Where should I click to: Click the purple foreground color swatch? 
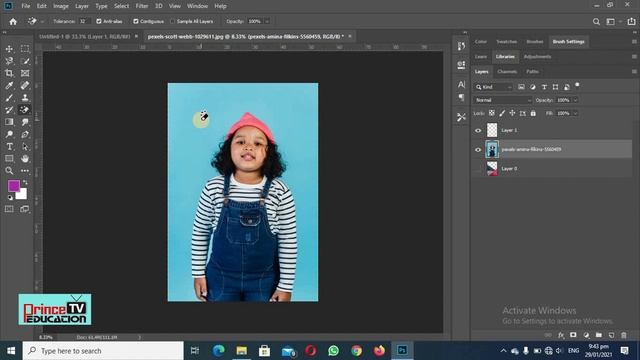click(x=13, y=186)
